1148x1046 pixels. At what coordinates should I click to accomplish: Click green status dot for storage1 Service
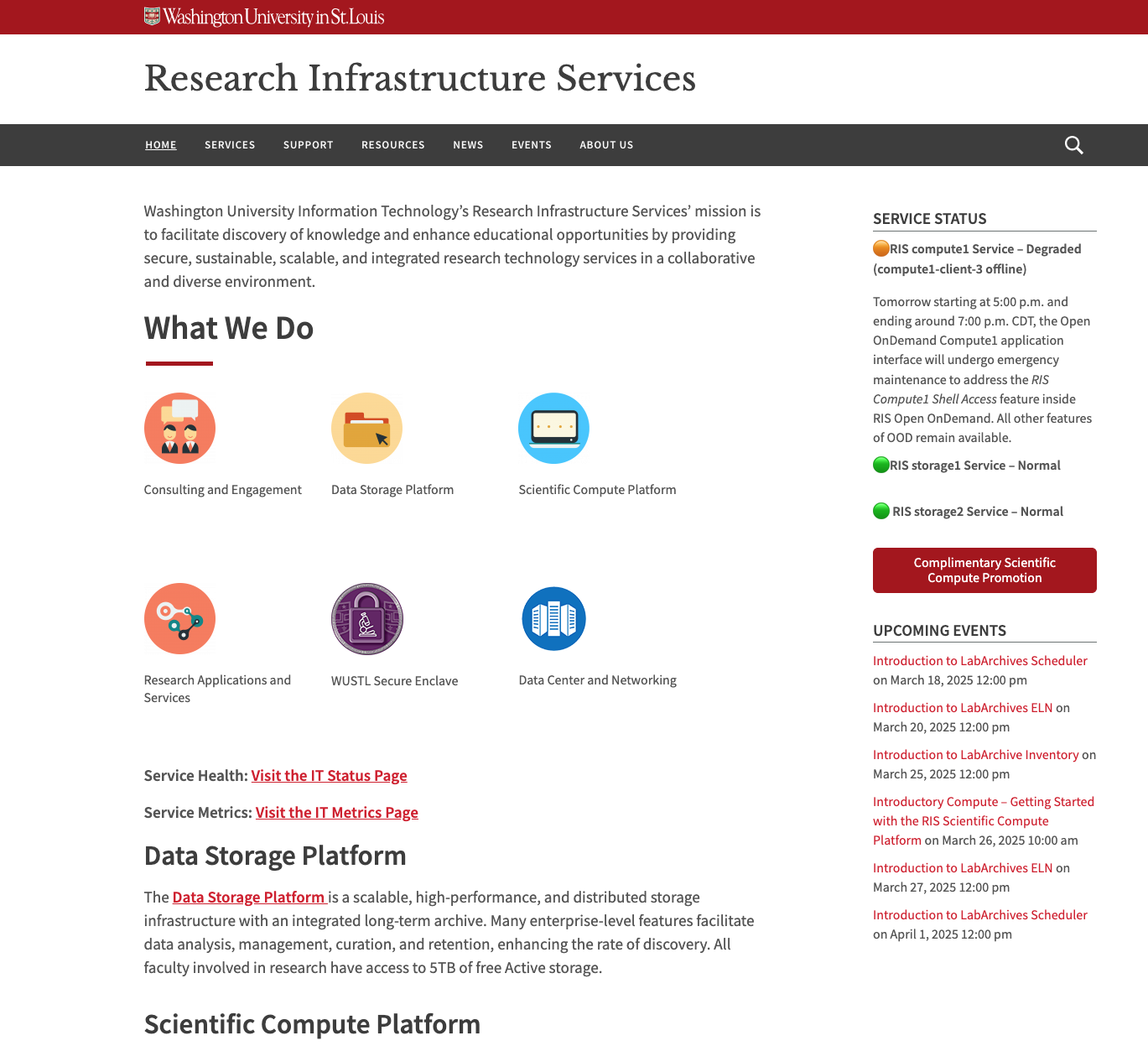tap(881, 465)
